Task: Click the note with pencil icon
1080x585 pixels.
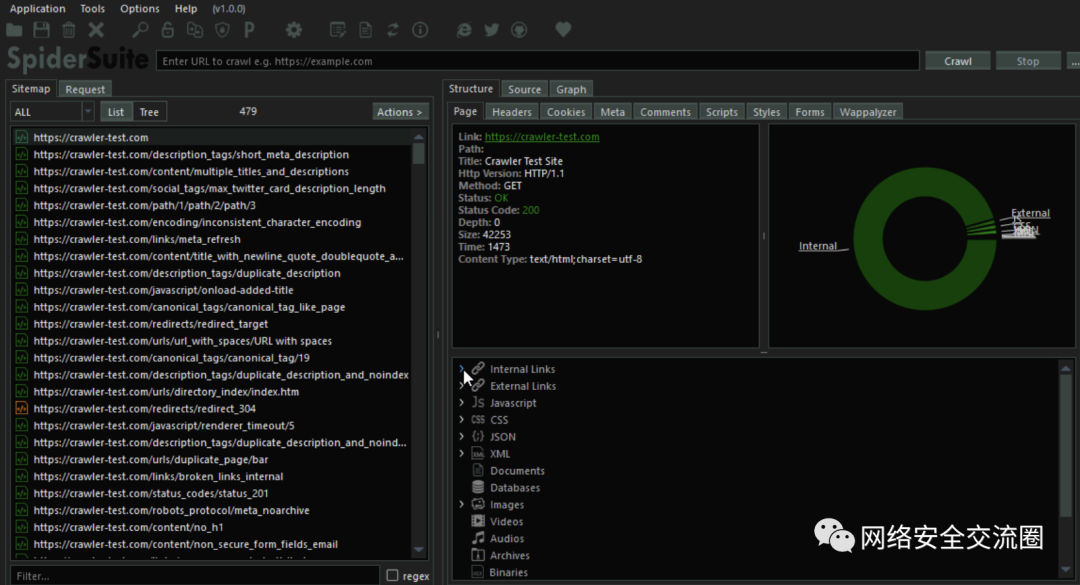Action: (x=338, y=30)
